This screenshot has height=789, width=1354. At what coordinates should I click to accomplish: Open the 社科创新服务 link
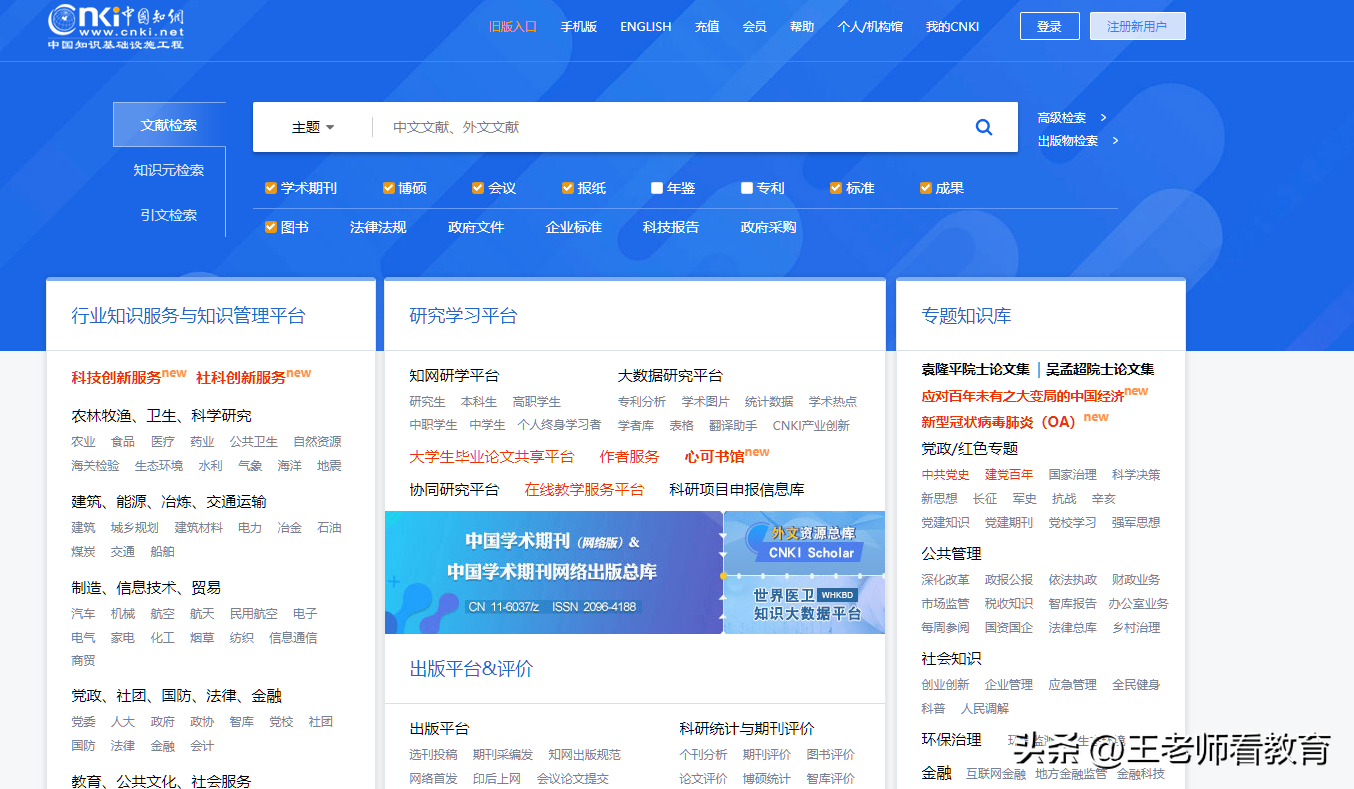tap(241, 377)
